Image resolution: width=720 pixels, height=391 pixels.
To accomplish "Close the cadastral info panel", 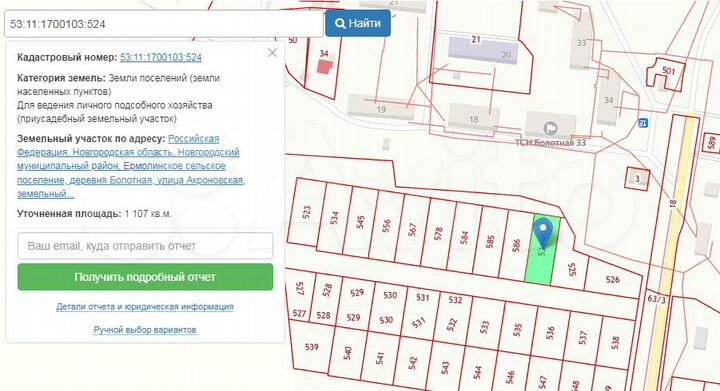I will 272,53.
